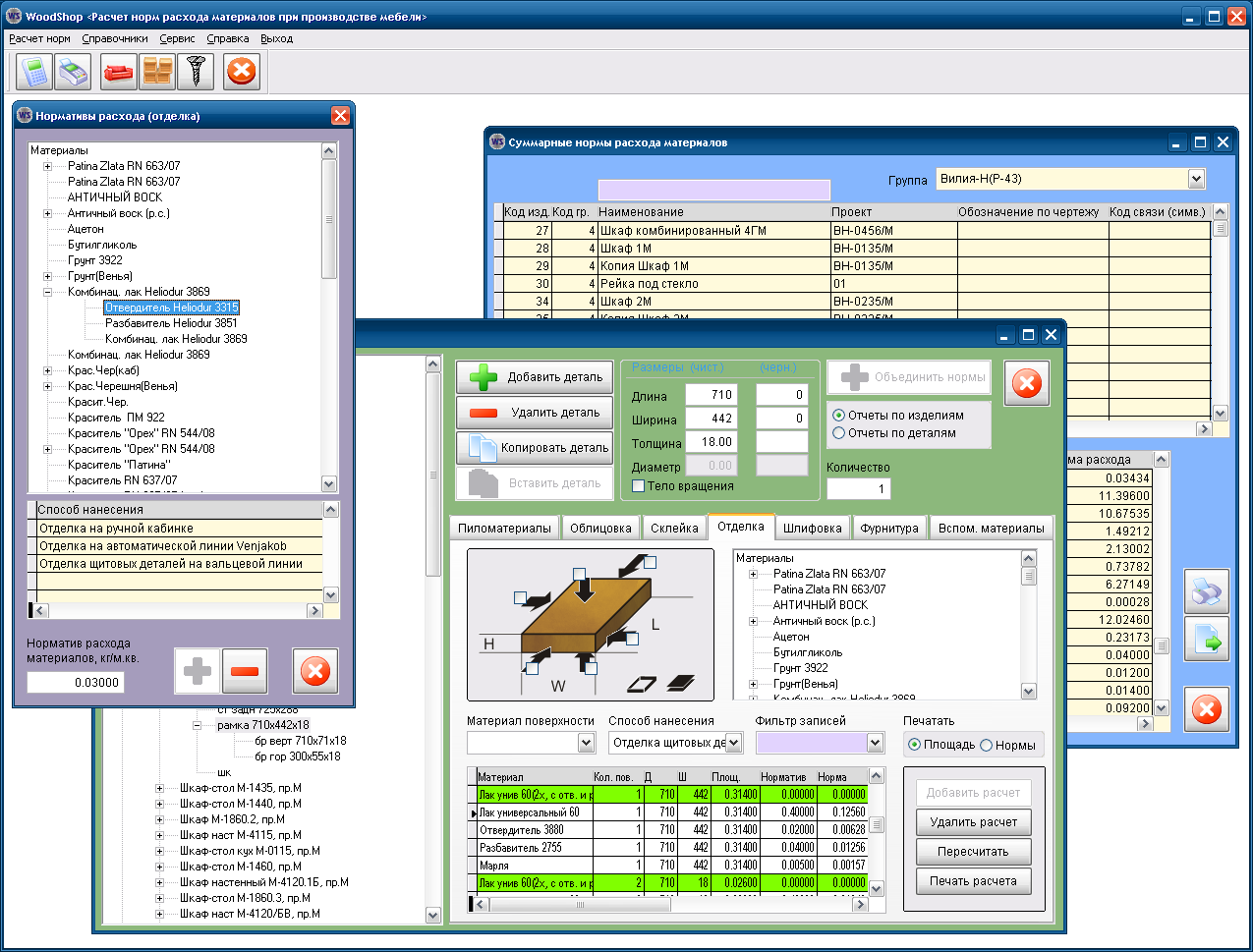Screen dimensions: 1253x952
Task: Open the red sofa products icon
Action: coord(120,72)
